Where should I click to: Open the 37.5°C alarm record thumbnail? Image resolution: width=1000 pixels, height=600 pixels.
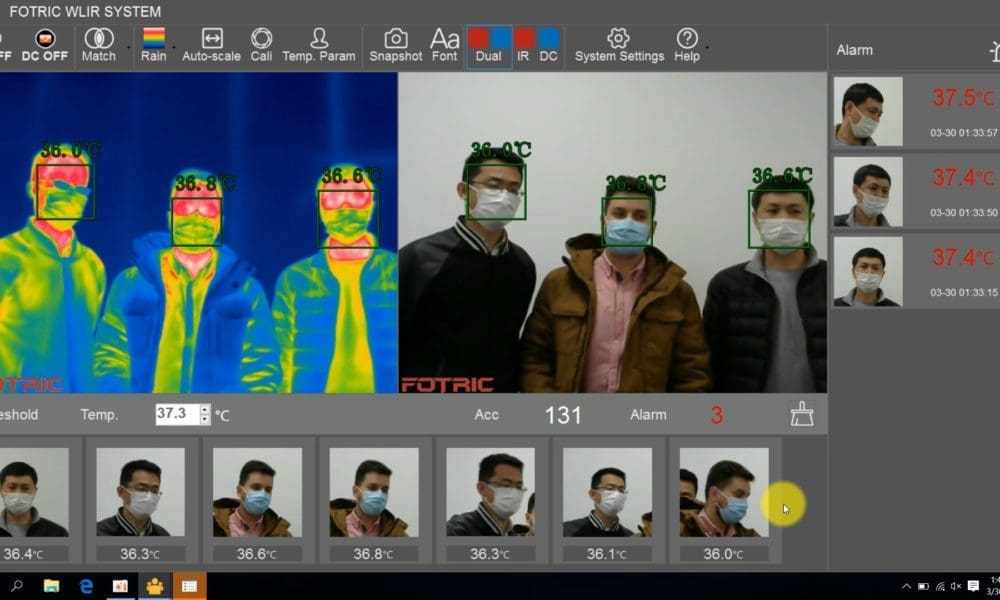868,111
